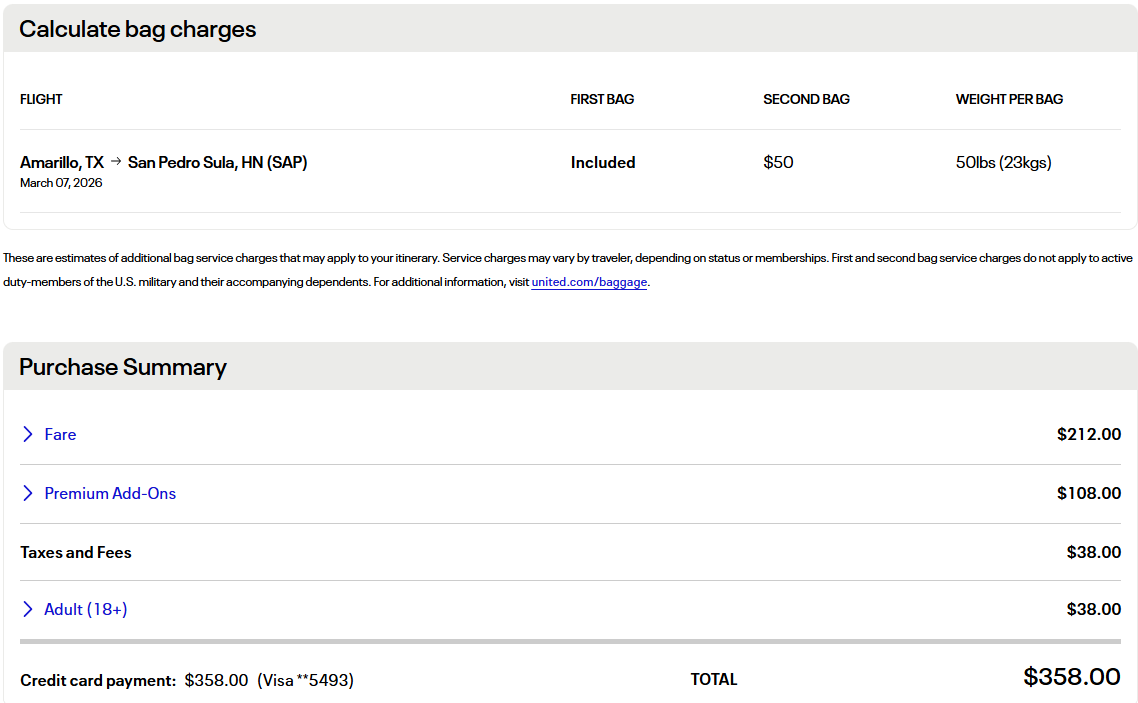Expand the Premium Add-Ons details
Image resolution: width=1138 pixels, height=703 pixels.
[110, 493]
